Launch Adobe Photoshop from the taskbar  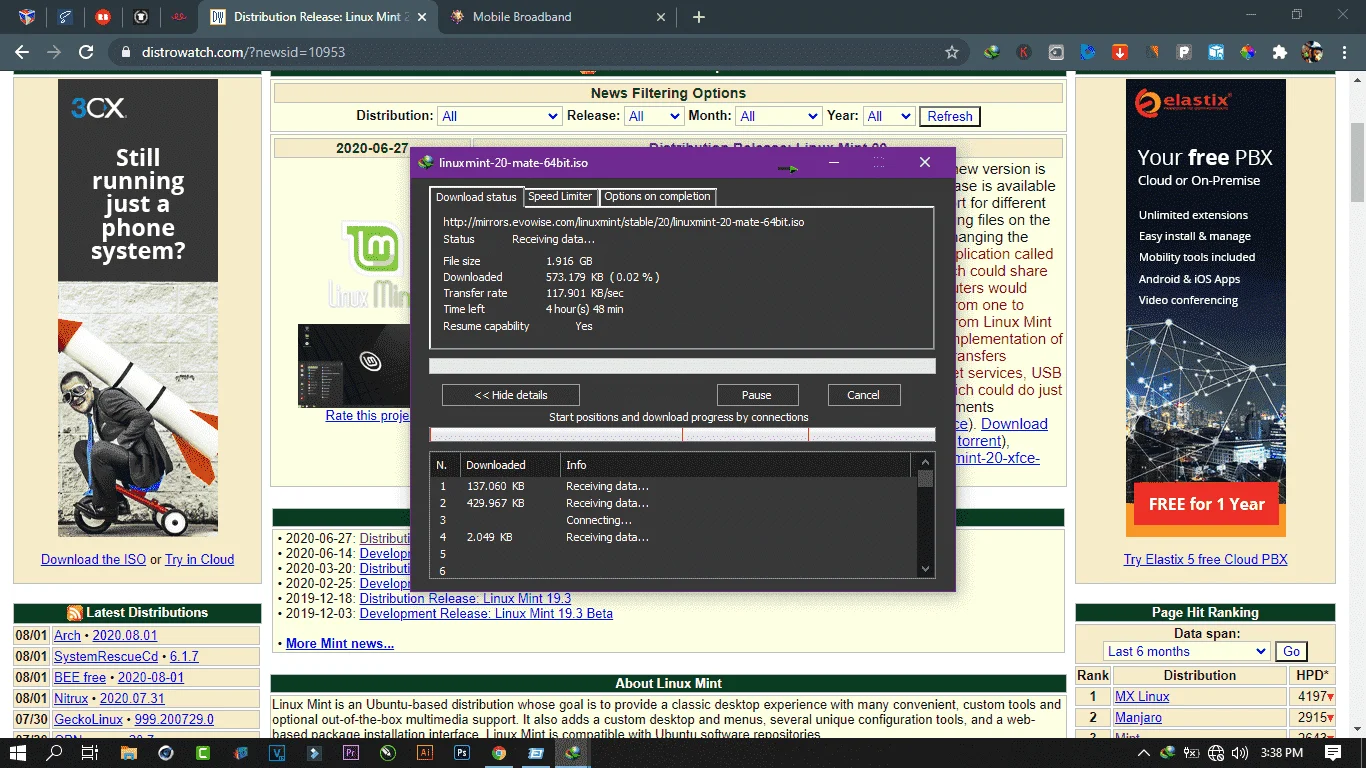(x=462, y=753)
